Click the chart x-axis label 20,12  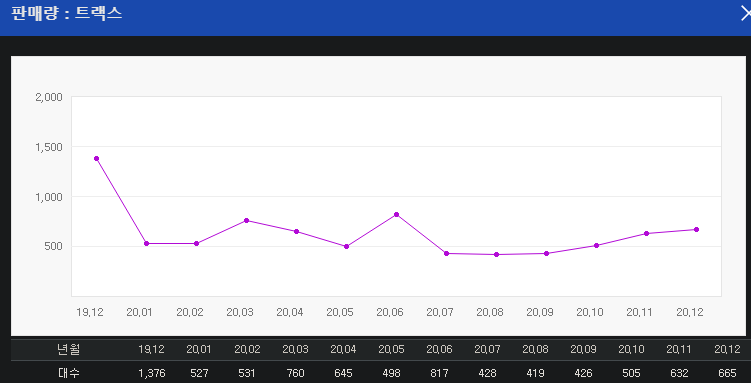690,312
